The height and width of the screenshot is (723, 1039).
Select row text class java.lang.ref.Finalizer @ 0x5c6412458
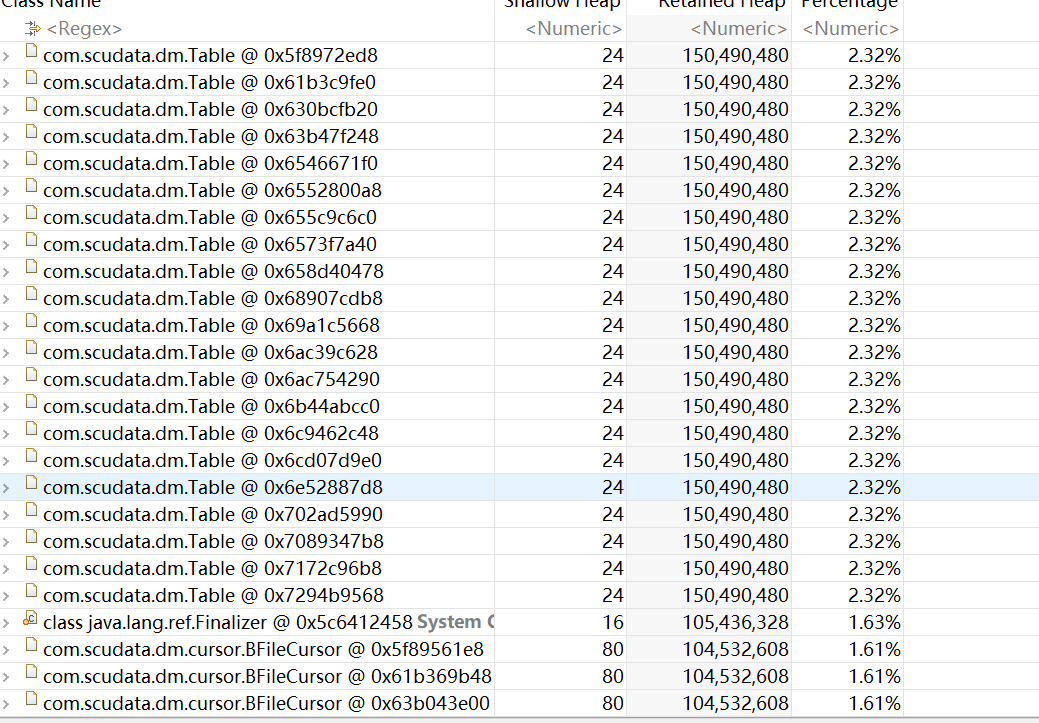pyautogui.click(x=228, y=623)
